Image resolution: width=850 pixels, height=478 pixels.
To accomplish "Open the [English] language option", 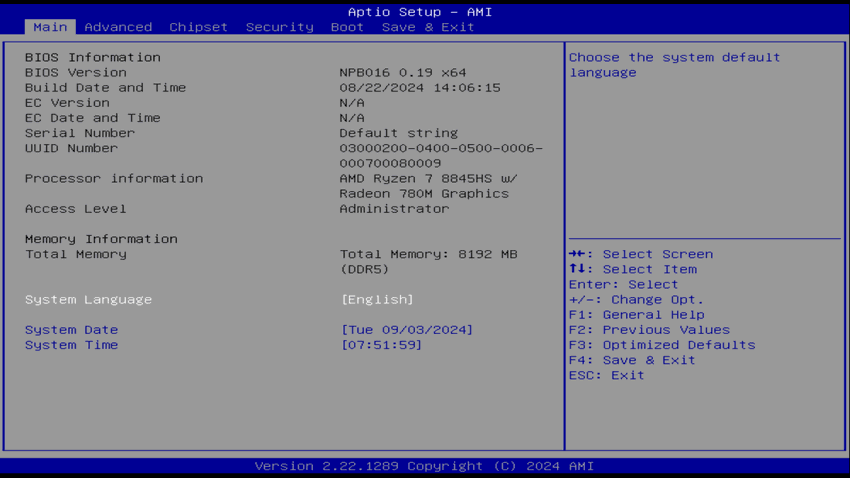I will point(377,300).
